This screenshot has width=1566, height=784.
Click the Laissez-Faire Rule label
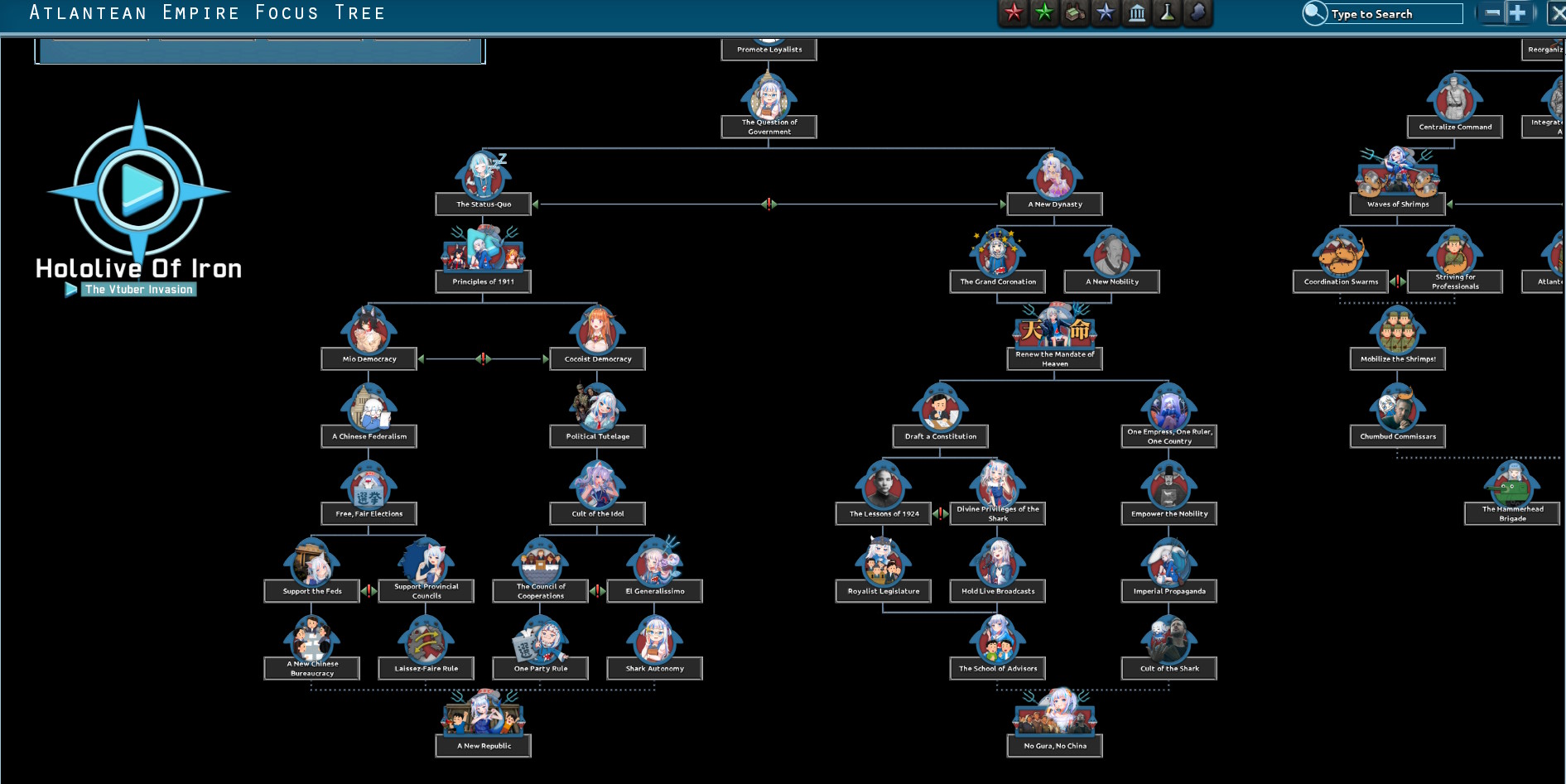(x=426, y=668)
